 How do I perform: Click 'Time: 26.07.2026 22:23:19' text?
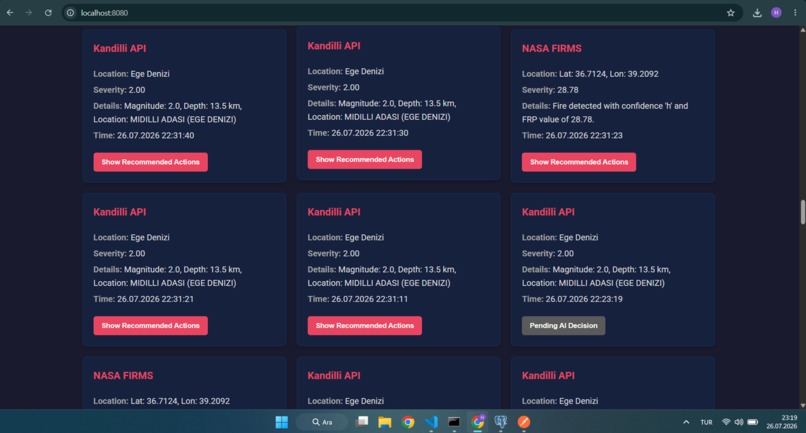[x=572, y=299]
